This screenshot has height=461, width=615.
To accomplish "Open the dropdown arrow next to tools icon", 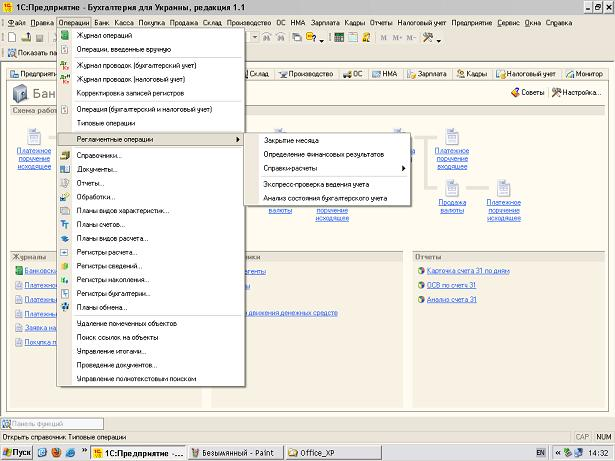I will 439,41.
